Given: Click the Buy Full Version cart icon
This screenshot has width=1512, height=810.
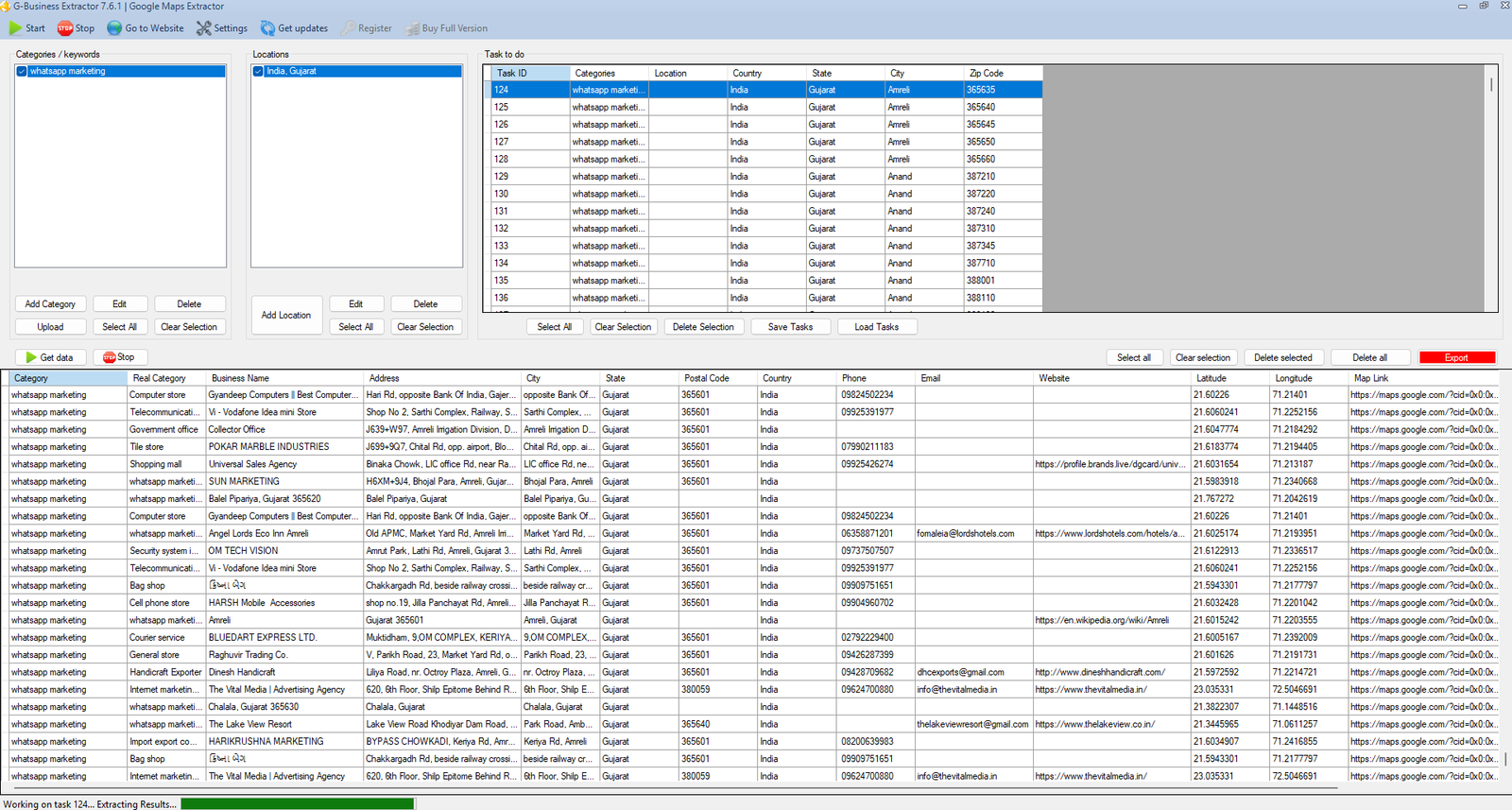Looking at the screenshot, I should point(412,28).
